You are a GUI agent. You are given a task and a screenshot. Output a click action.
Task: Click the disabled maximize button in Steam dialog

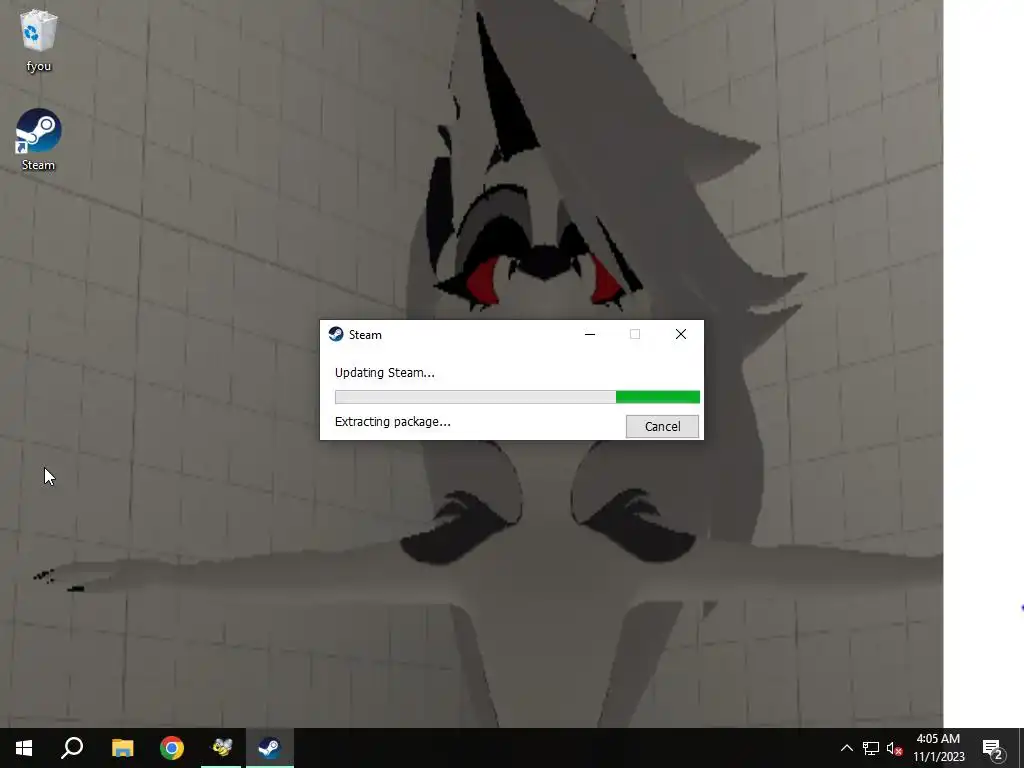[x=635, y=334]
